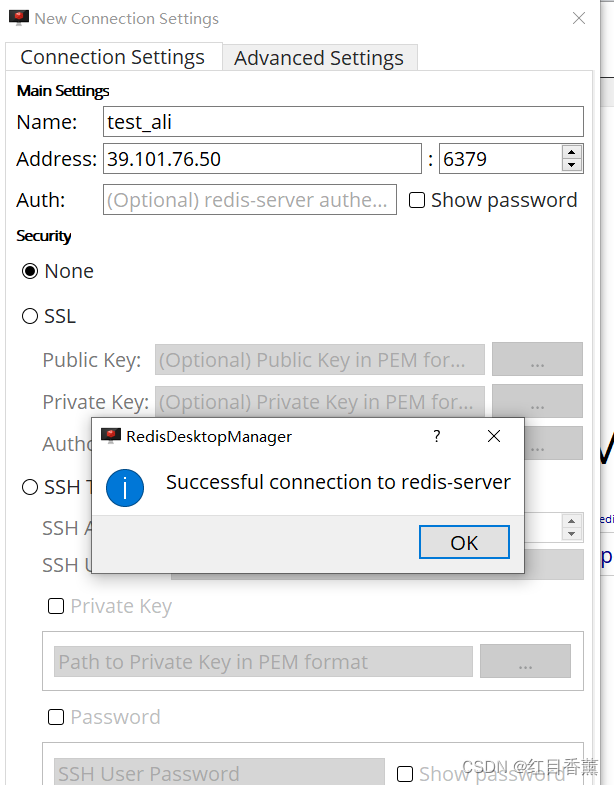Click the Successful connection message text
614x785 pixels.
(x=338, y=483)
